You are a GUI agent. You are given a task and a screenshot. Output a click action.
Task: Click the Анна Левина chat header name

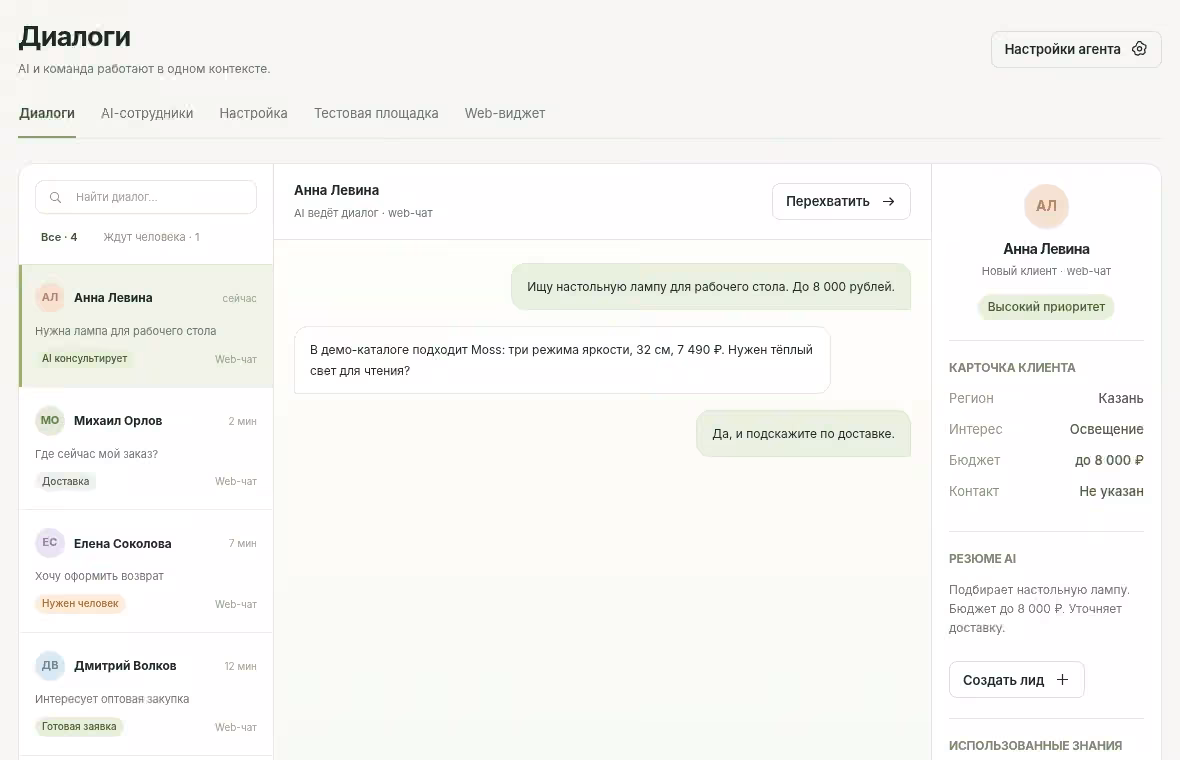336,190
